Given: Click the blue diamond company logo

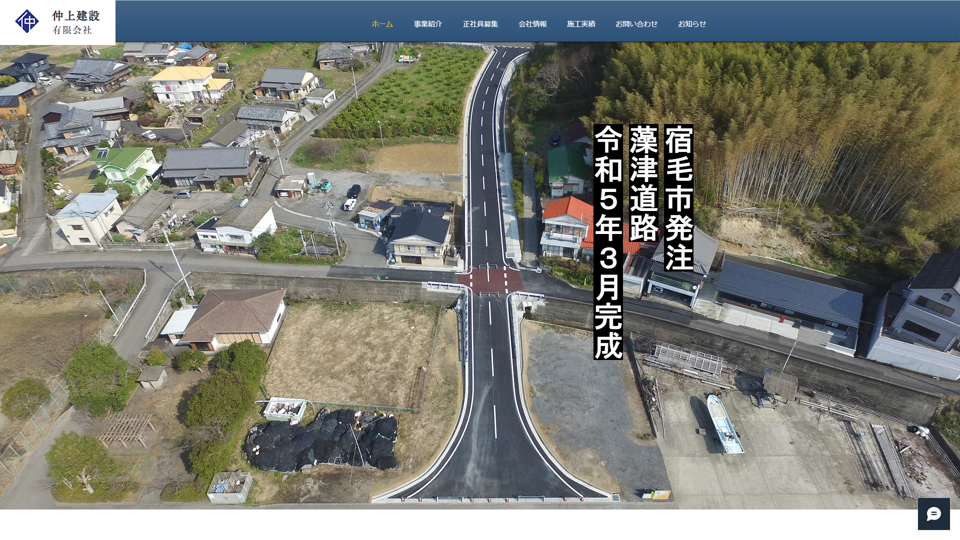Looking at the screenshot, I should click(x=27, y=21).
